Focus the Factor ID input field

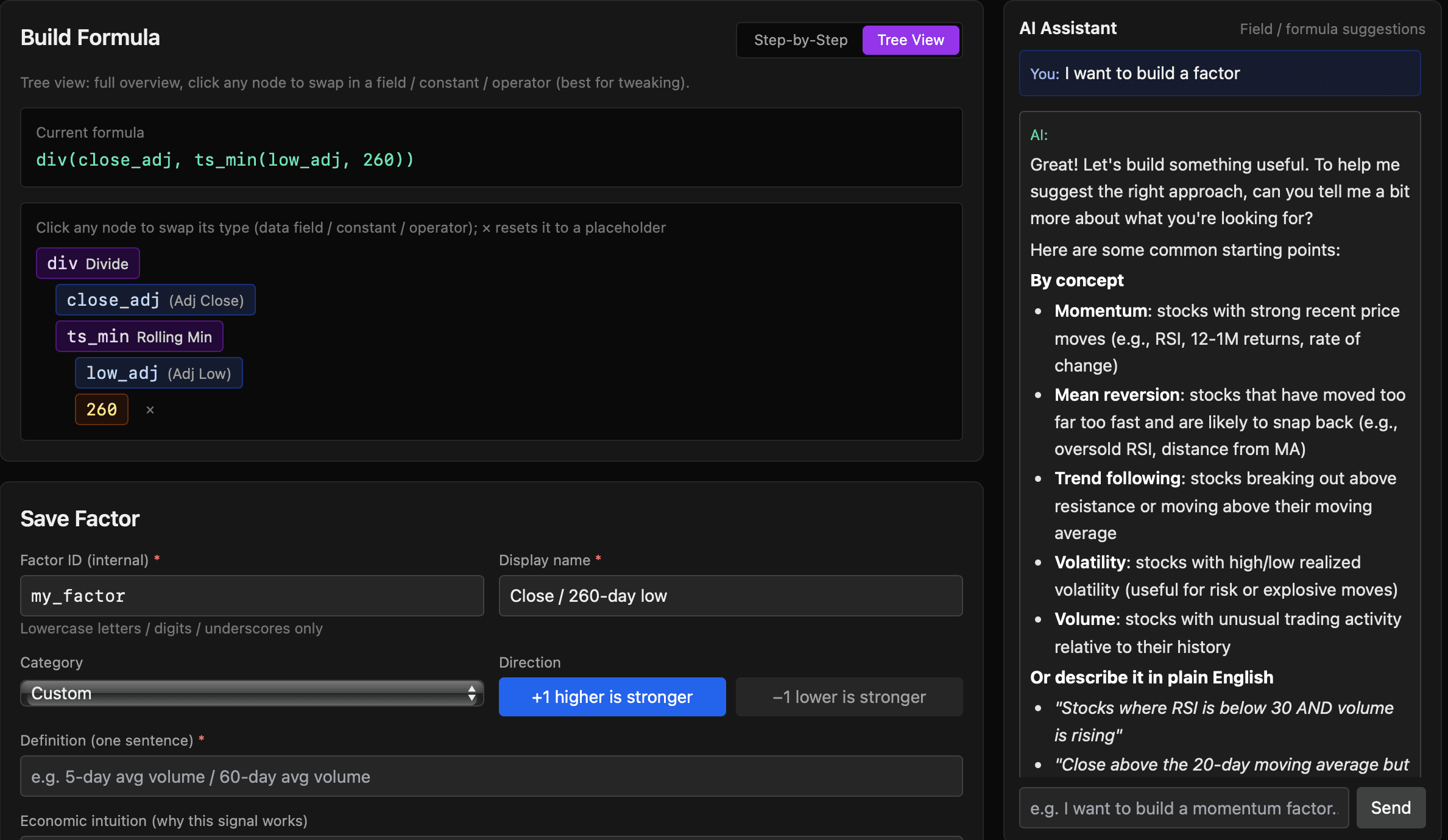coord(252,596)
